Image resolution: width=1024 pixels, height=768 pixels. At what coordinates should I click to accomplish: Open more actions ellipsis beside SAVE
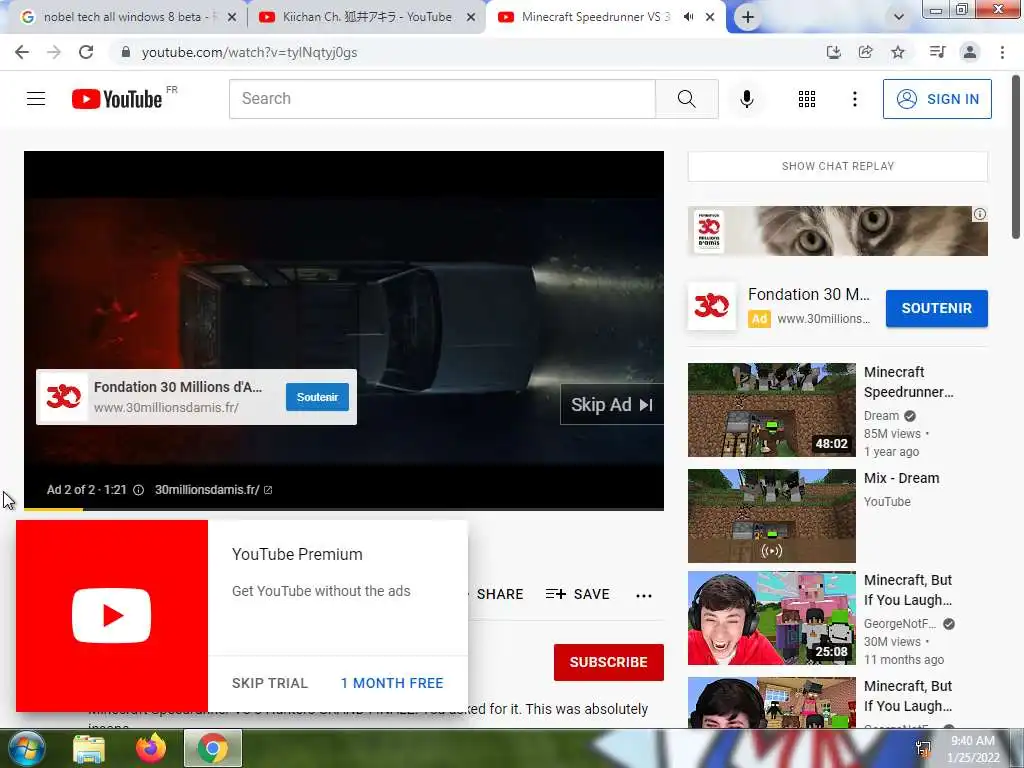(644, 595)
